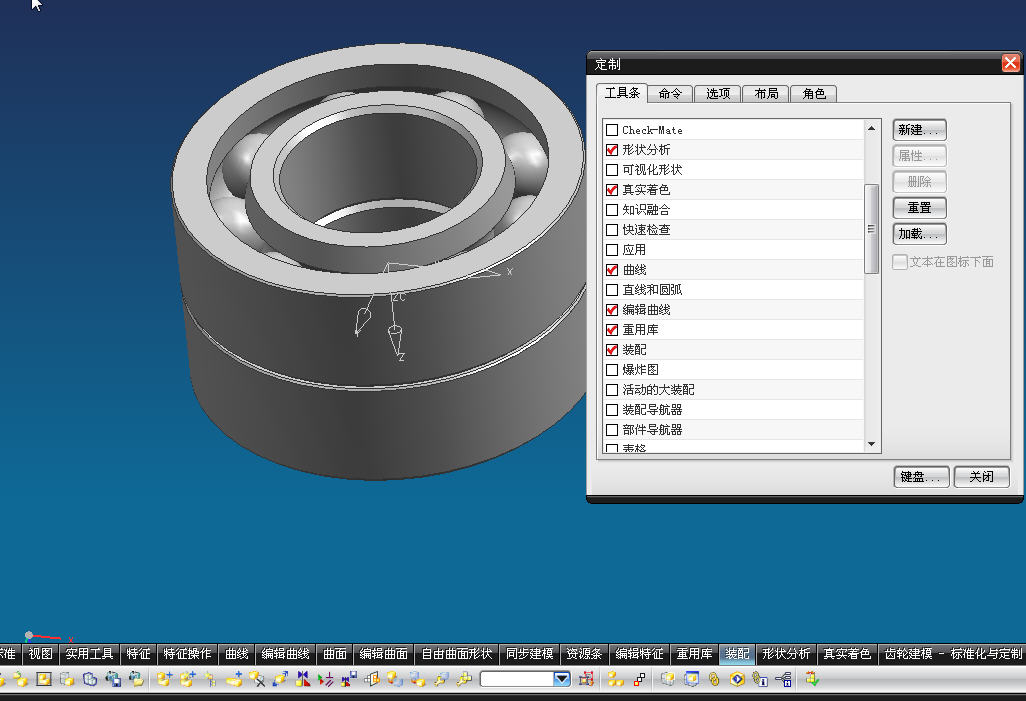The width and height of the screenshot is (1026, 701).
Task: Click the gold chain link WAVE icon
Action: [714, 679]
